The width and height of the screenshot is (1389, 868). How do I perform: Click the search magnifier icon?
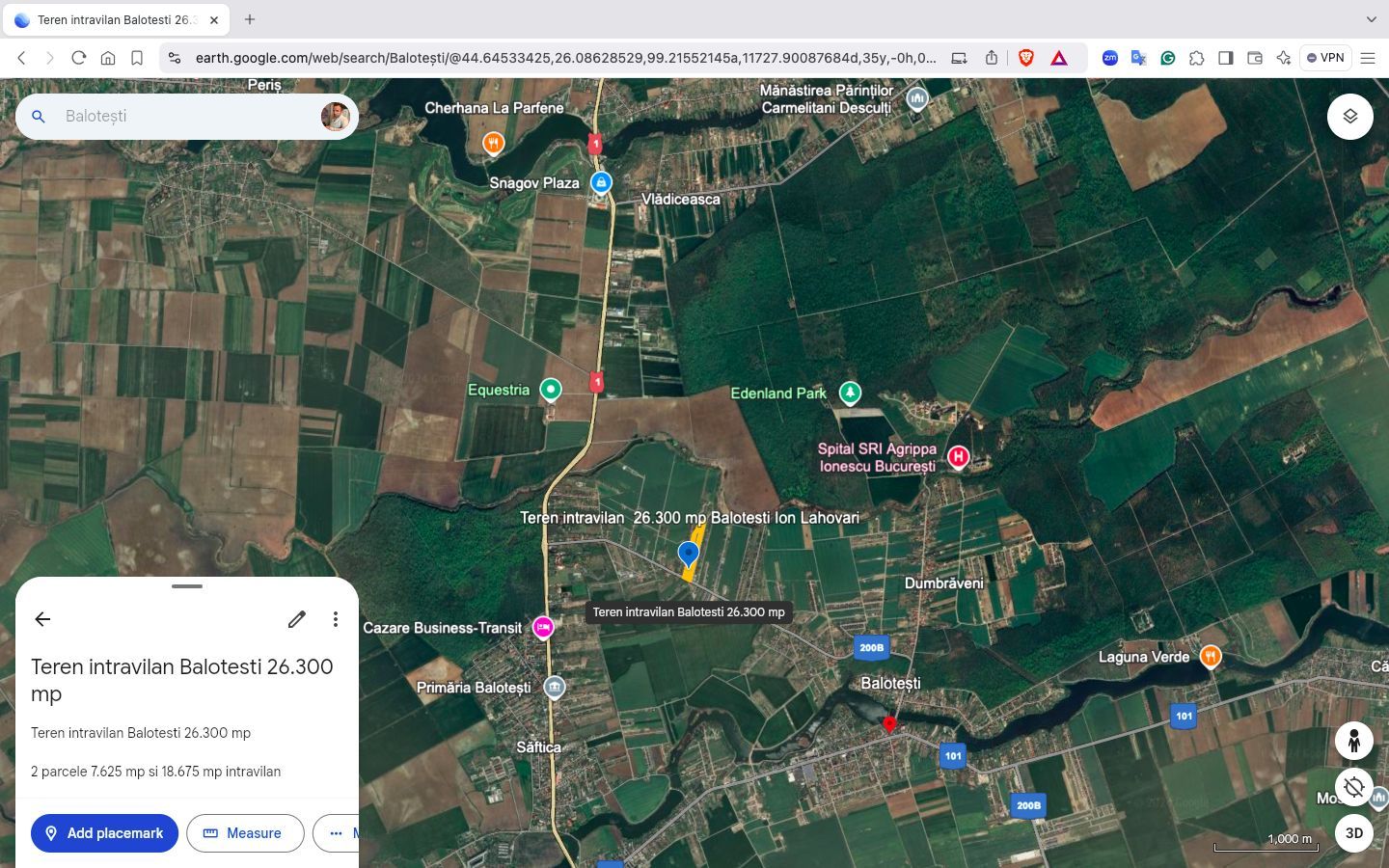point(38,116)
